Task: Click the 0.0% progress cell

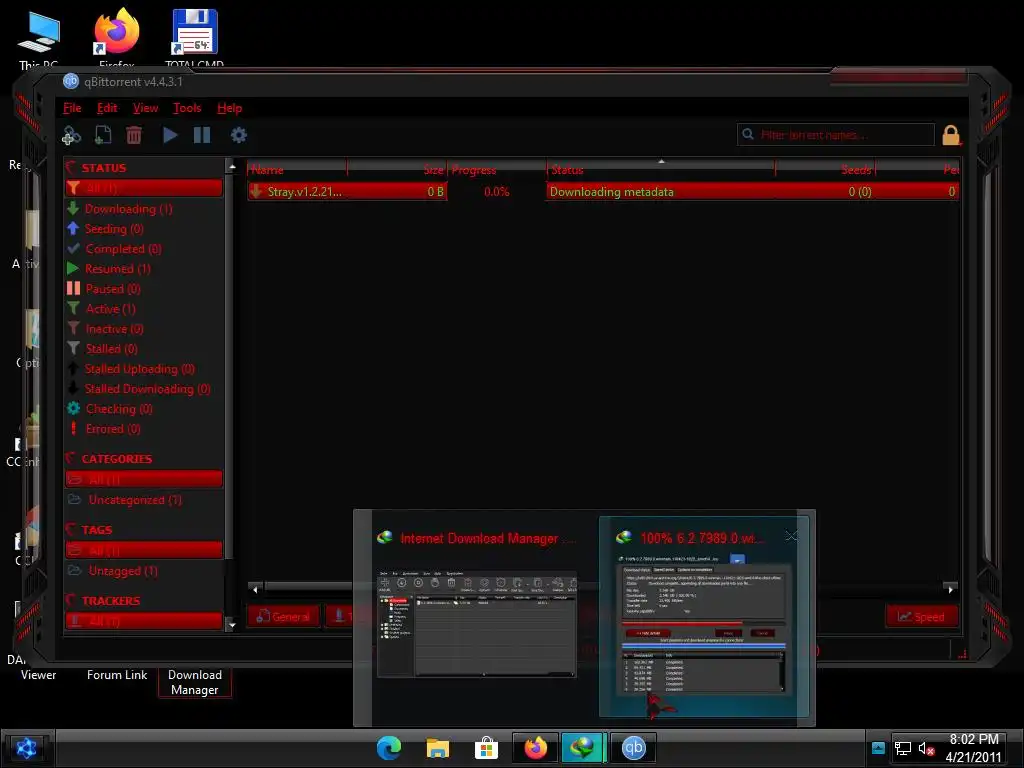Action: tap(496, 191)
